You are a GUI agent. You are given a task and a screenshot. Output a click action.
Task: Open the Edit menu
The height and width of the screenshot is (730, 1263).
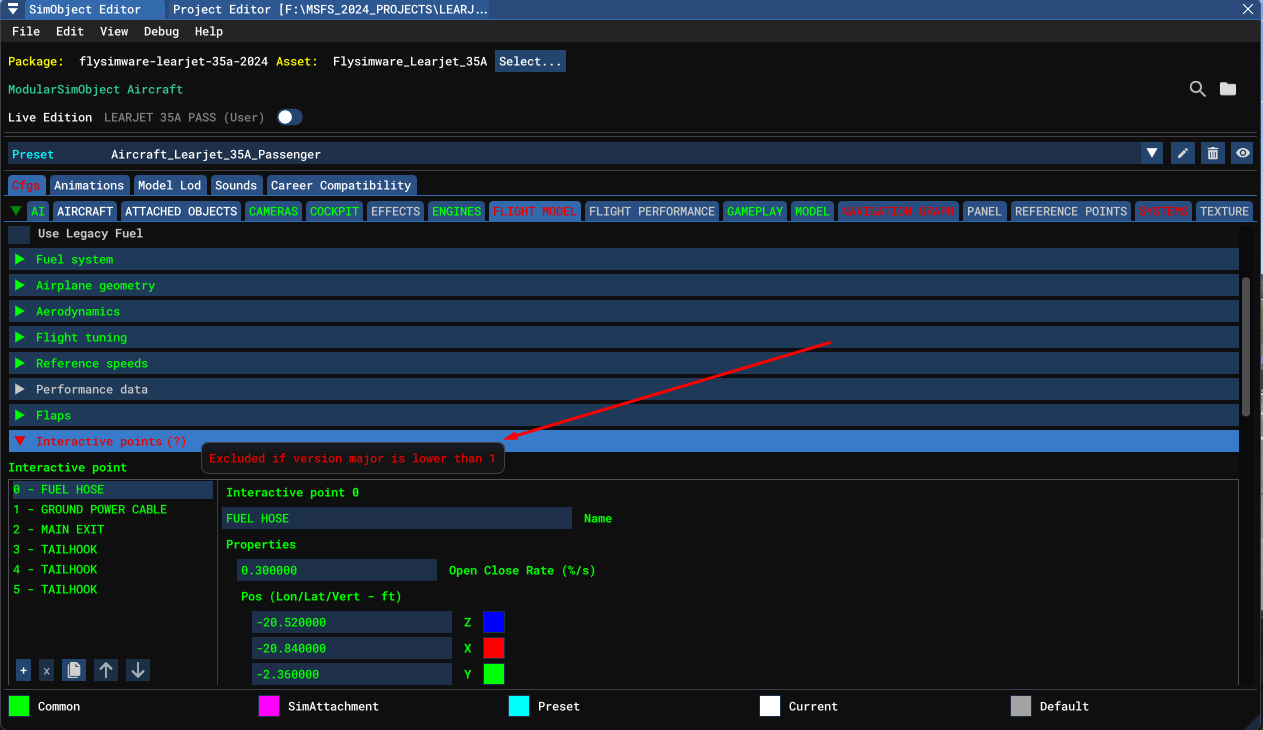70,32
